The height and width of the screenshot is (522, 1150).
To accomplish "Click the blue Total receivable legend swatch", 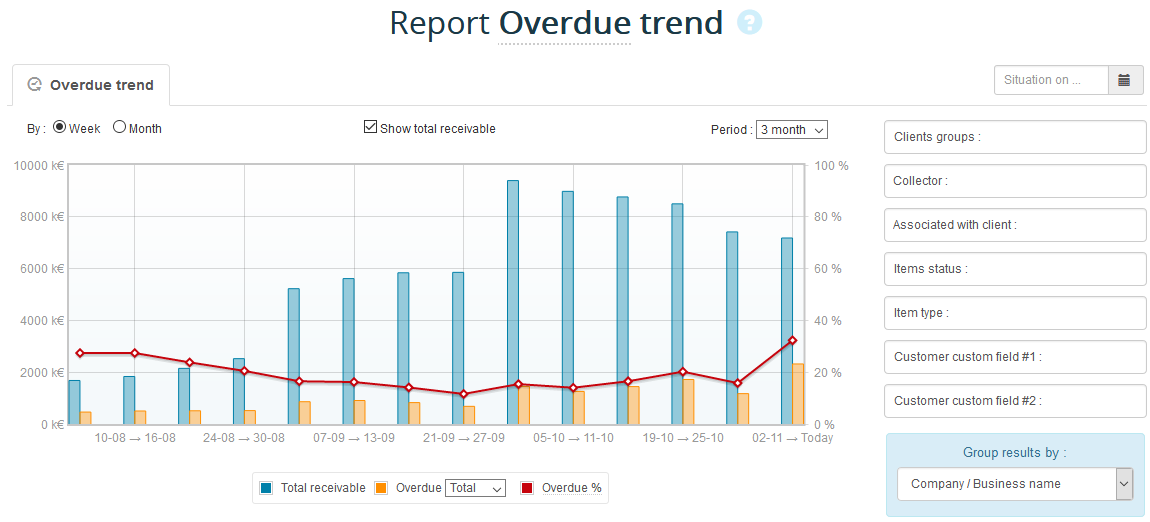I will tap(266, 488).
